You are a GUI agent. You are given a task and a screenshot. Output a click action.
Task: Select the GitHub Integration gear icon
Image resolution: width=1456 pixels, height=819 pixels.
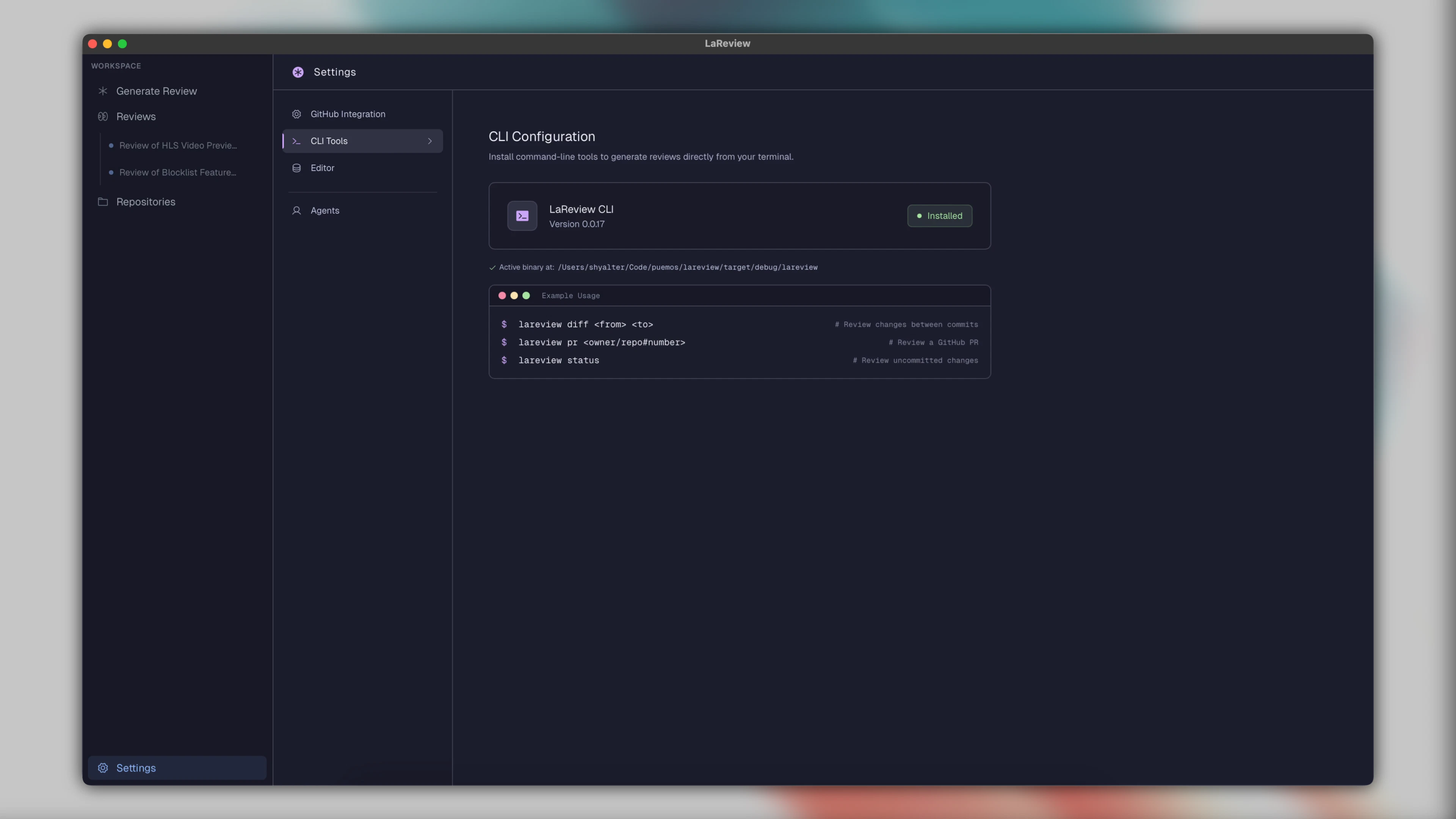tap(296, 114)
